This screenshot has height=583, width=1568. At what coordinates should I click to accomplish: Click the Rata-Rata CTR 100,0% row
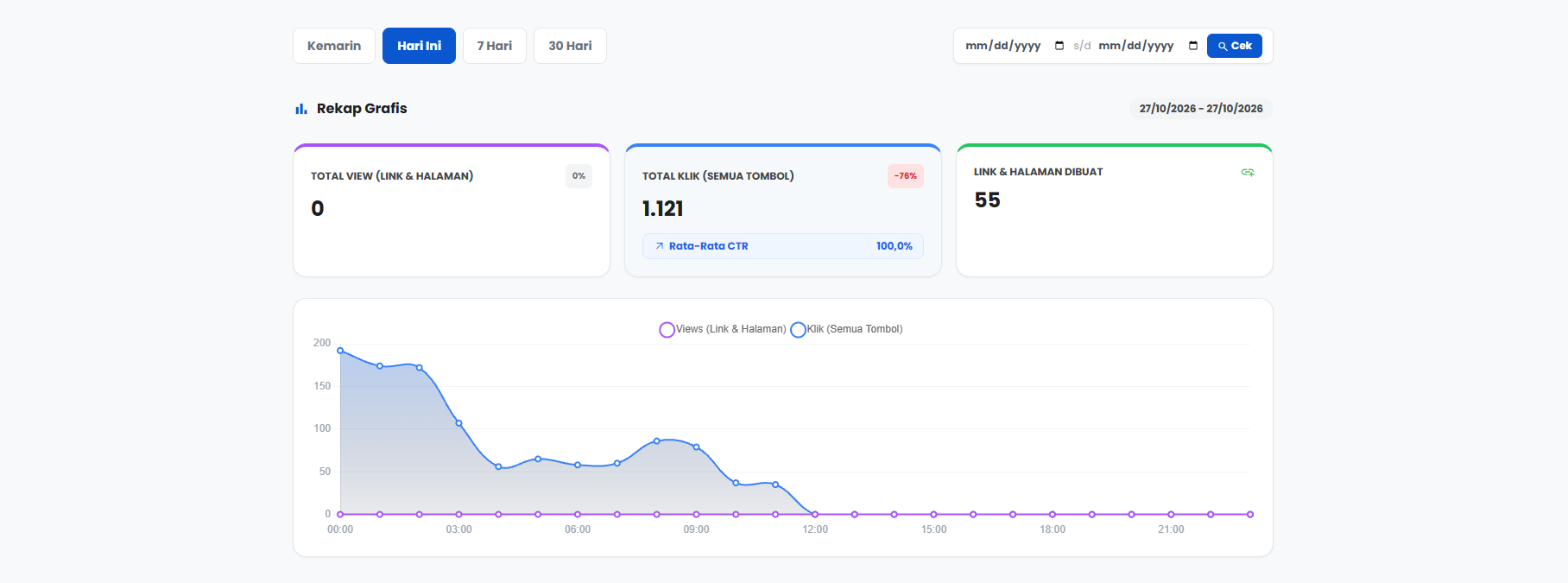pos(783,246)
